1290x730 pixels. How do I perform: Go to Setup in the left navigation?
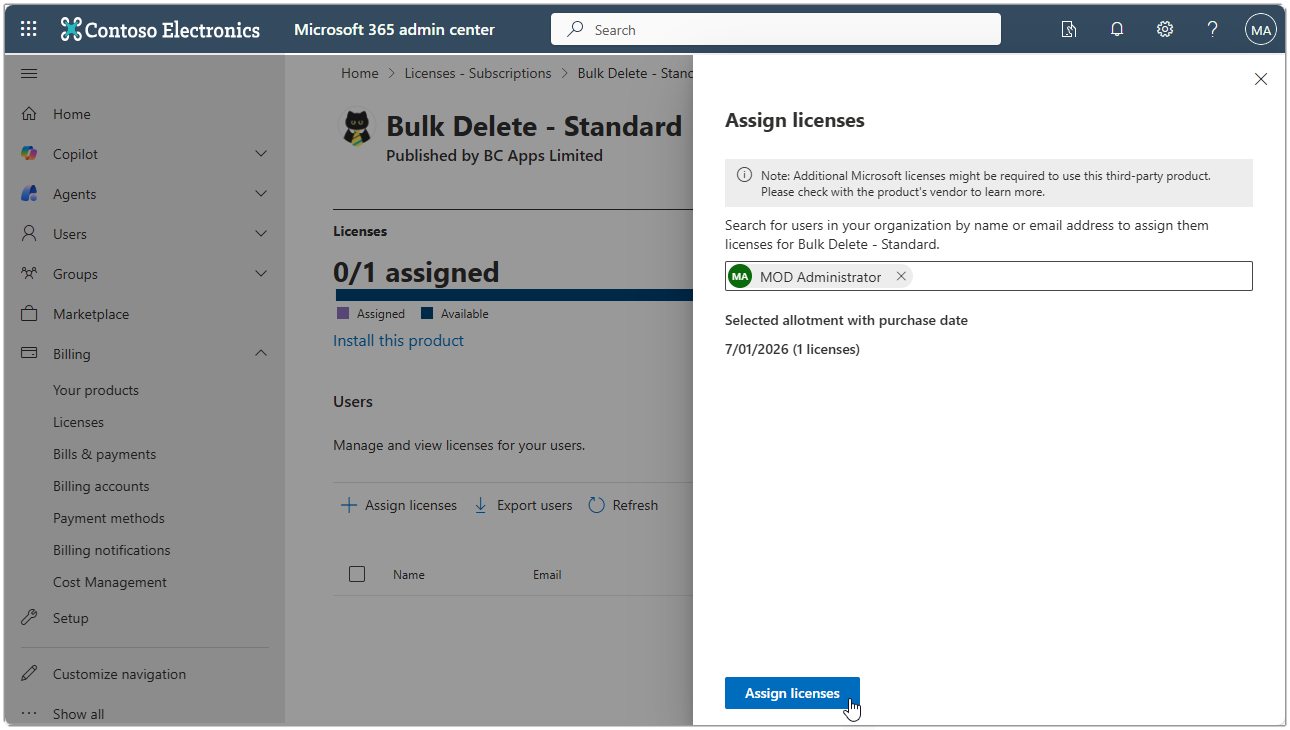click(68, 617)
